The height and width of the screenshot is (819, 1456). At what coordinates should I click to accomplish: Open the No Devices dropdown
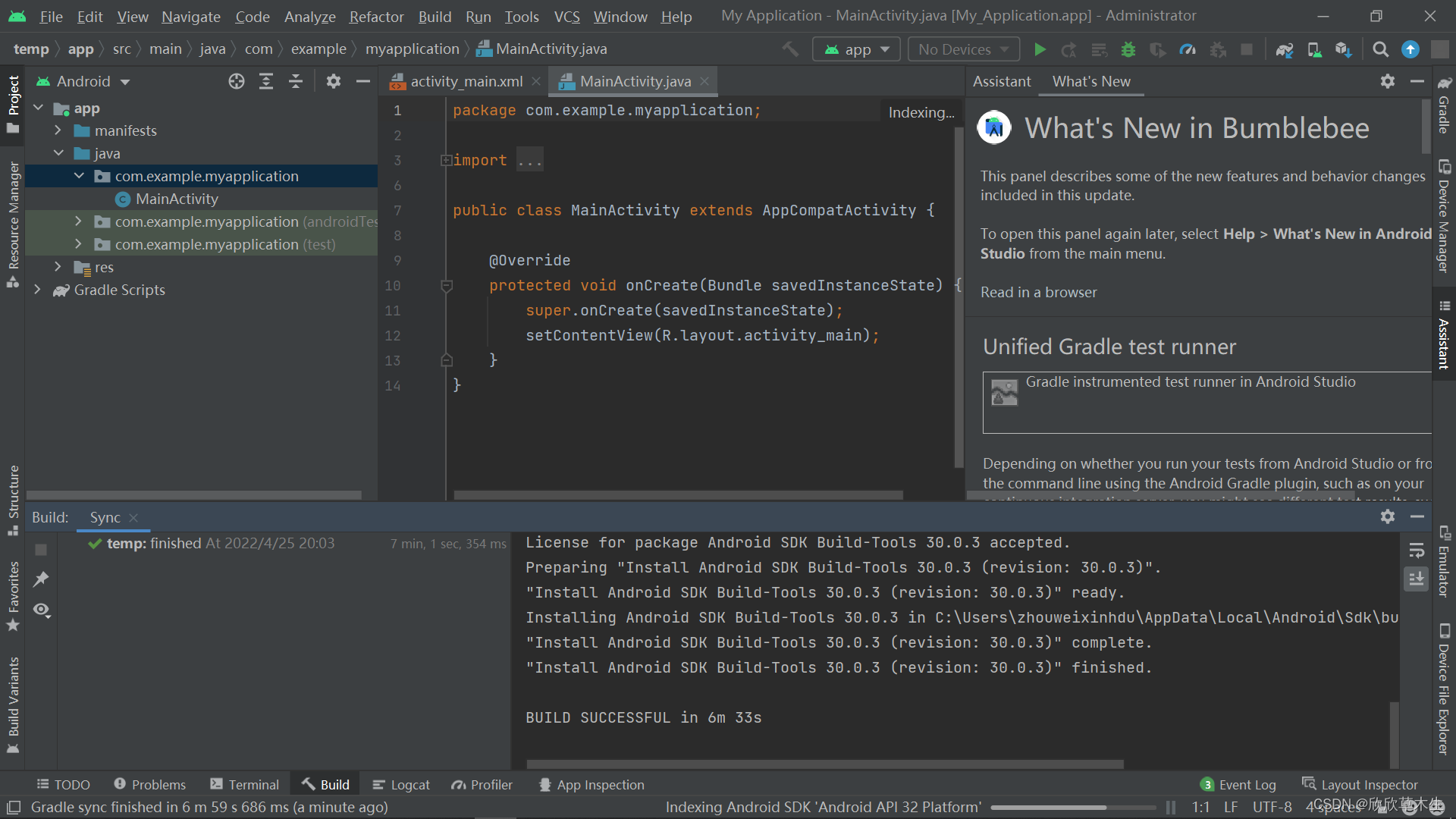[x=963, y=49]
